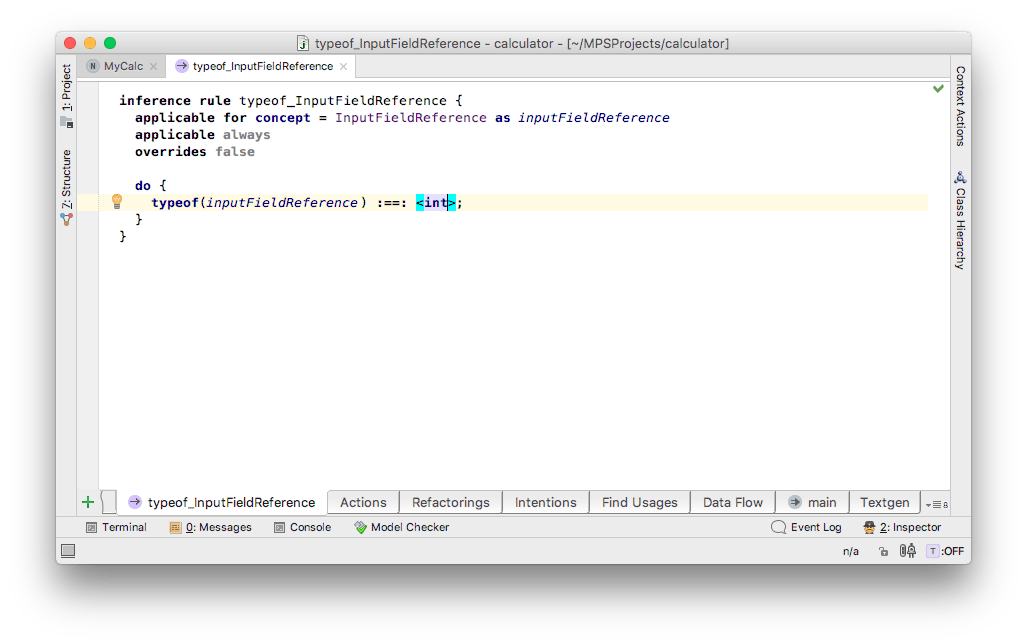Click the green plus add aspect icon
Image resolution: width=1027 pixels, height=644 pixels.
[88, 502]
